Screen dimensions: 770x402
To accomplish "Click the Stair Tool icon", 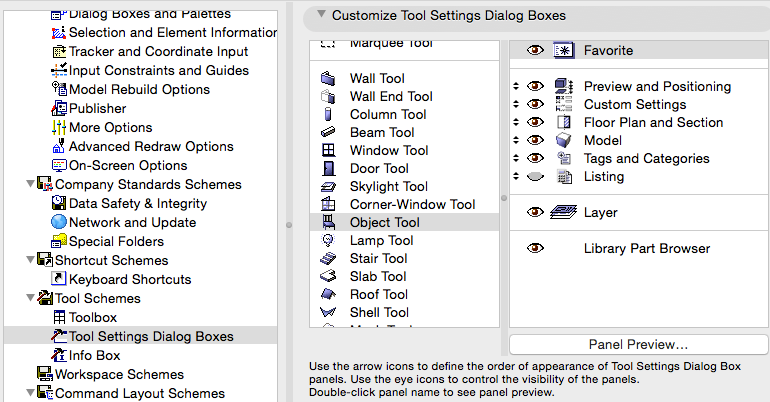I will pos(328,258).
